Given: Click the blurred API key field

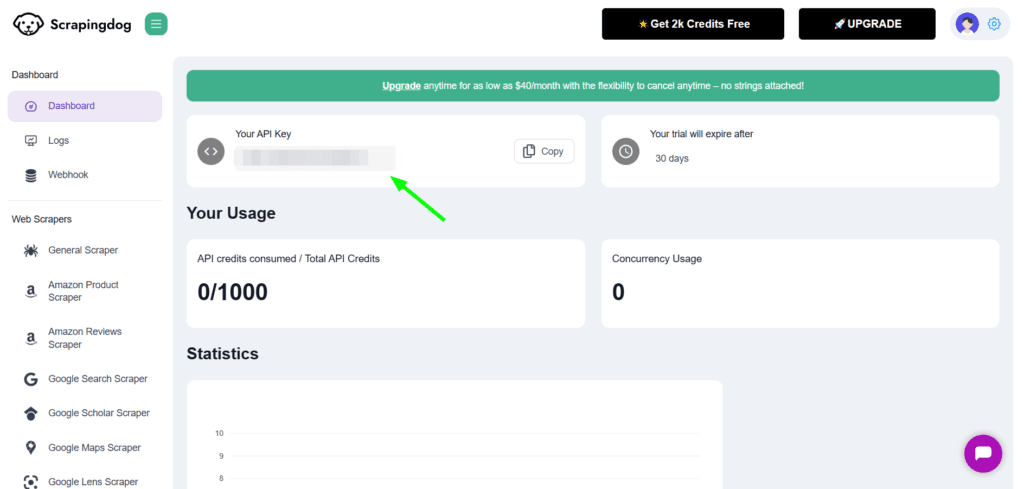Looking at the screenshot, I should (314, 158).
